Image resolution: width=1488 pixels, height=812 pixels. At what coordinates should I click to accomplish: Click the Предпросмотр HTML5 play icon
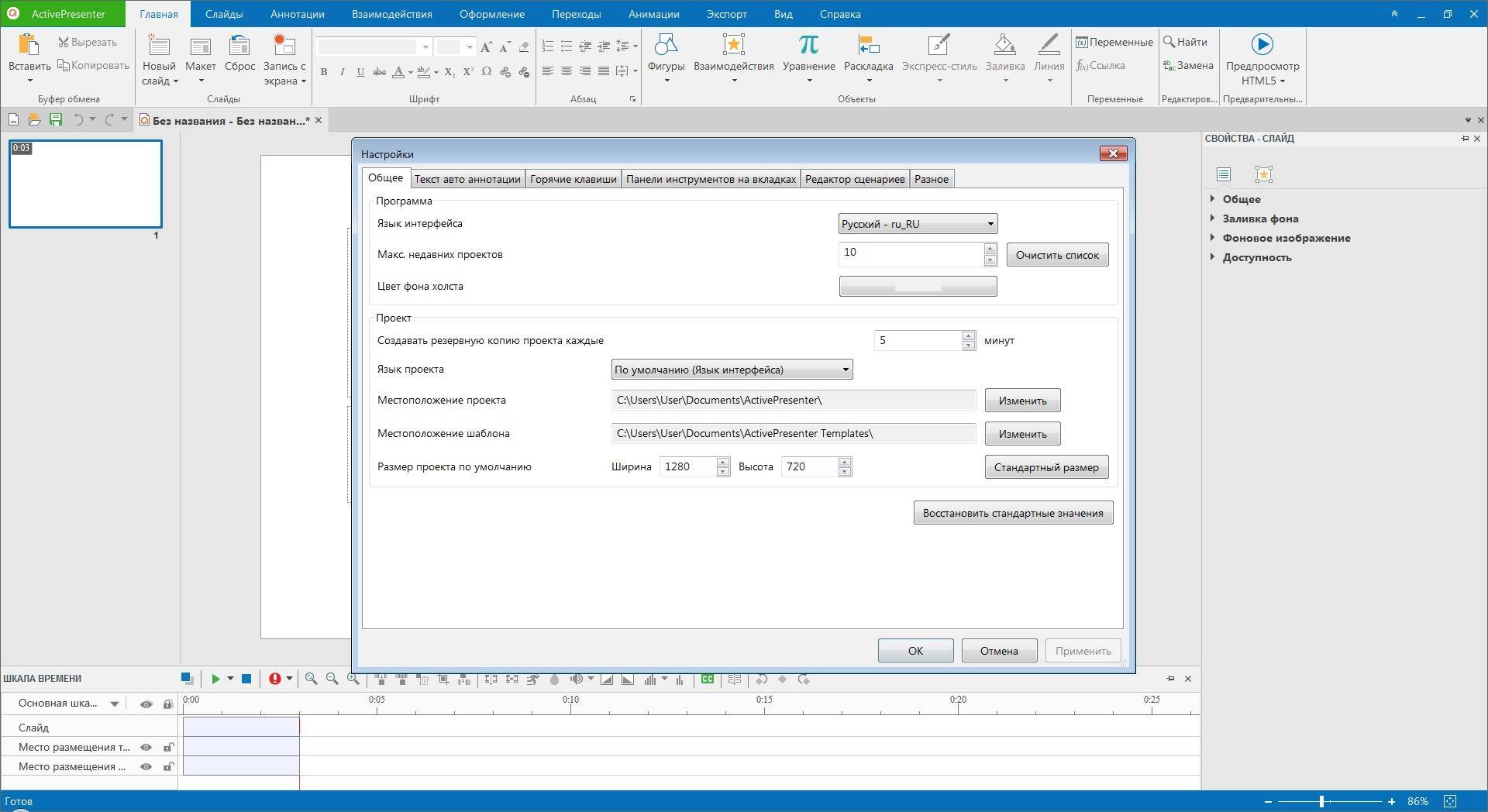click(x=1262, y=44)
